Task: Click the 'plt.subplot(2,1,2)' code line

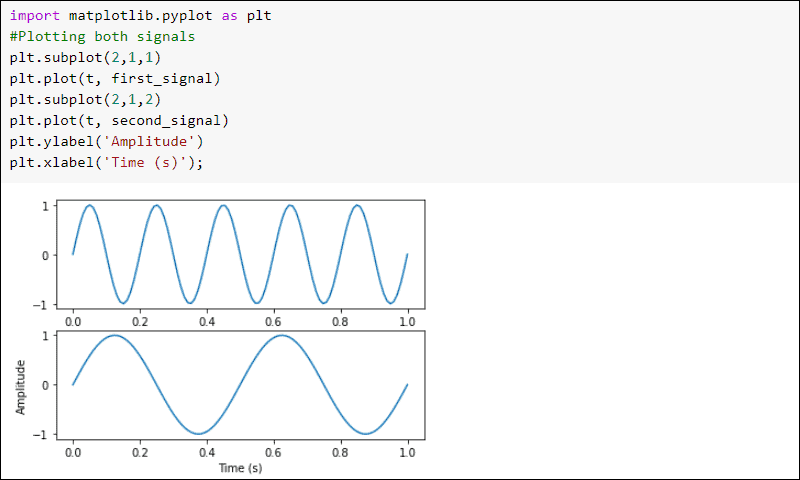Action: (x=85, y=99)
